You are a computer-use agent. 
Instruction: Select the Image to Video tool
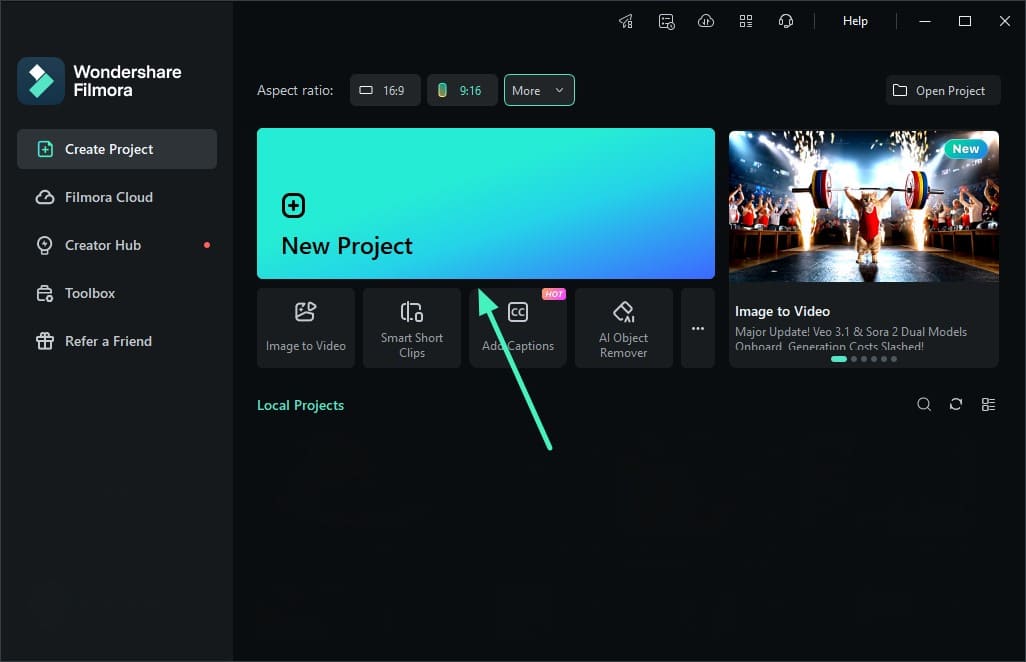(305, 327)
